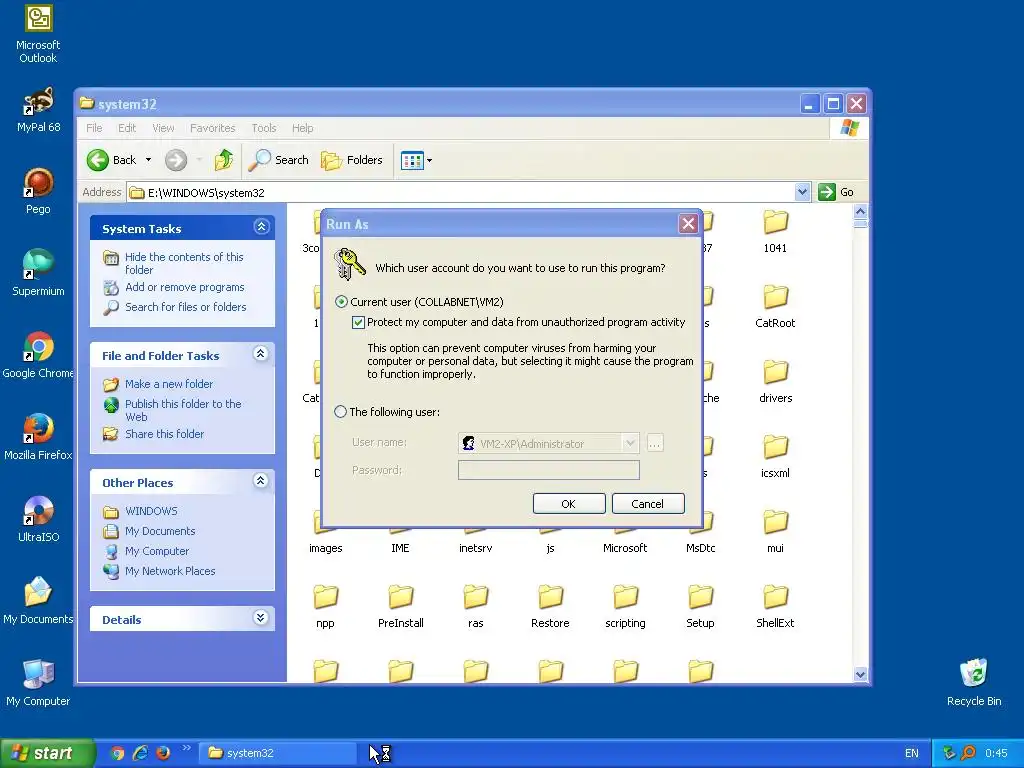Image resolution: width=1024 pixels, height=768 pixels.
Task: Click the Go button next to address
Action: [836, 192]
